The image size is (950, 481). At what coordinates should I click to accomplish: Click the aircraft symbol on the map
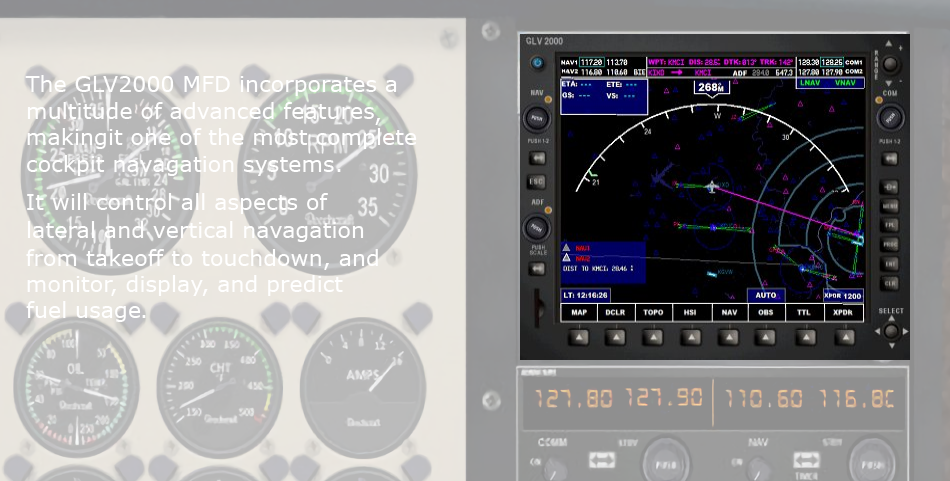(712, 187)
